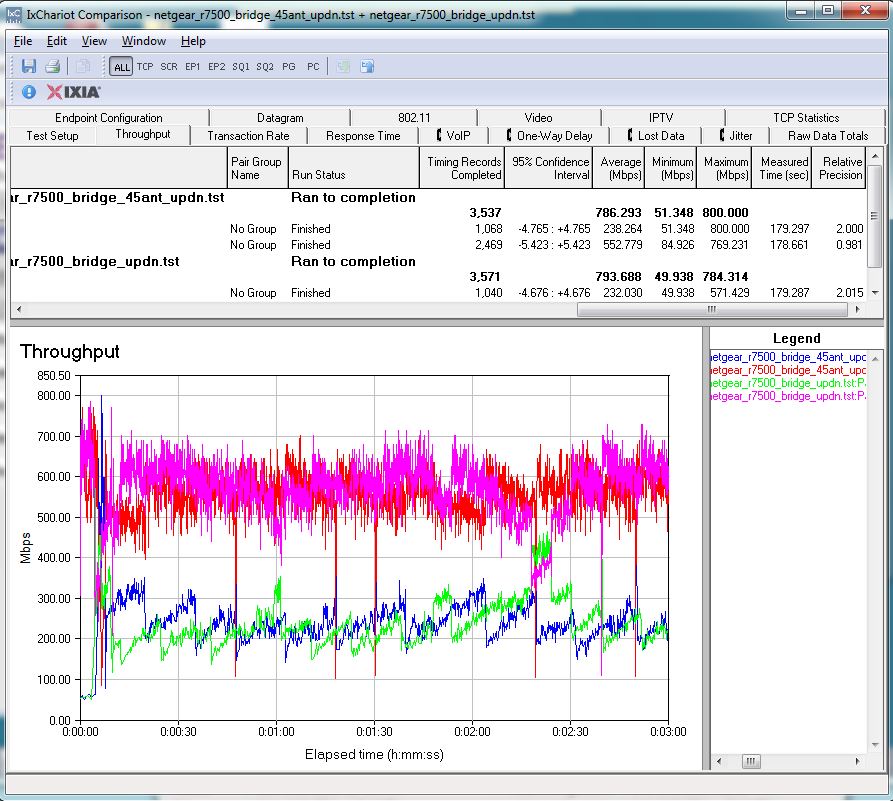Open the Edit menu
Viewport: 893px width, 801px height.
[56, 41]
